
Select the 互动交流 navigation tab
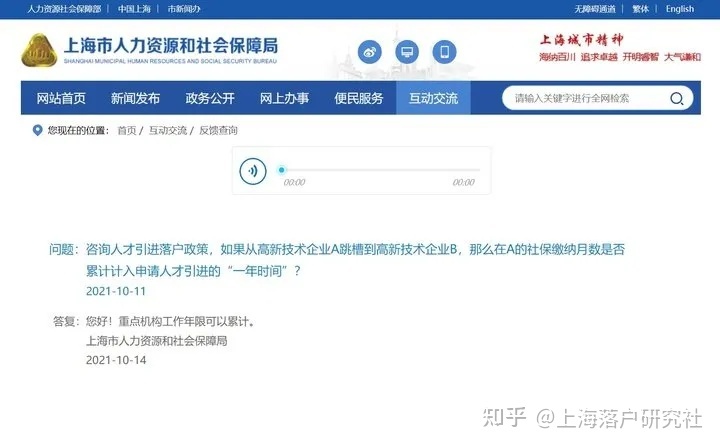click(433, 98)
